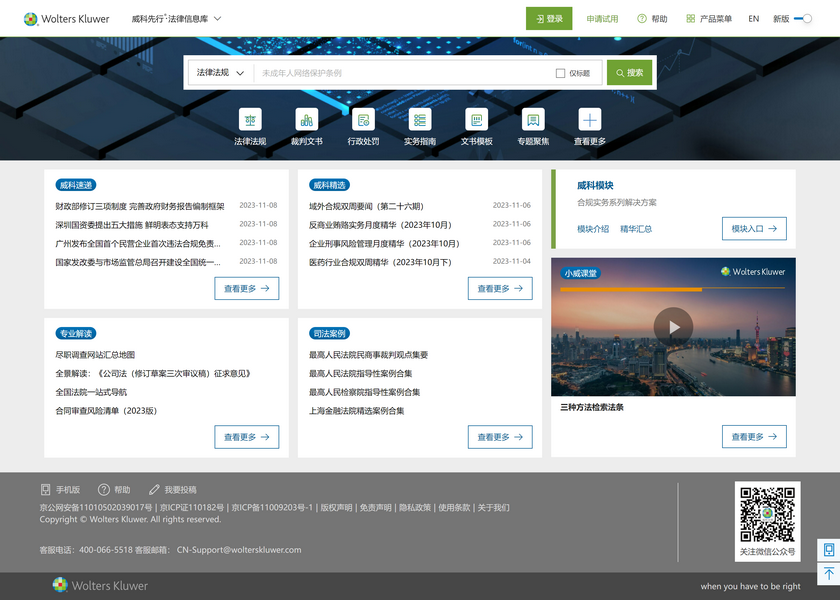Screen dimensions: 840x600
Task: Expand the 法律法规 search type dropdown
Action: pyautogui.click(x=220, y=73)
